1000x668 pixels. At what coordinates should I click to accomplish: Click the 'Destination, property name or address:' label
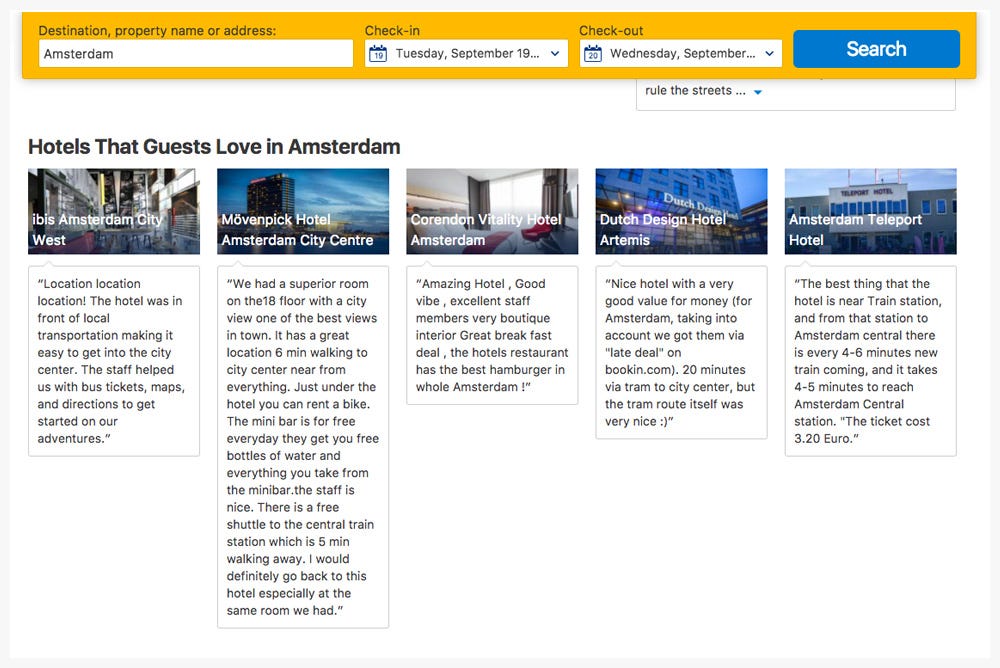point(158,31)
